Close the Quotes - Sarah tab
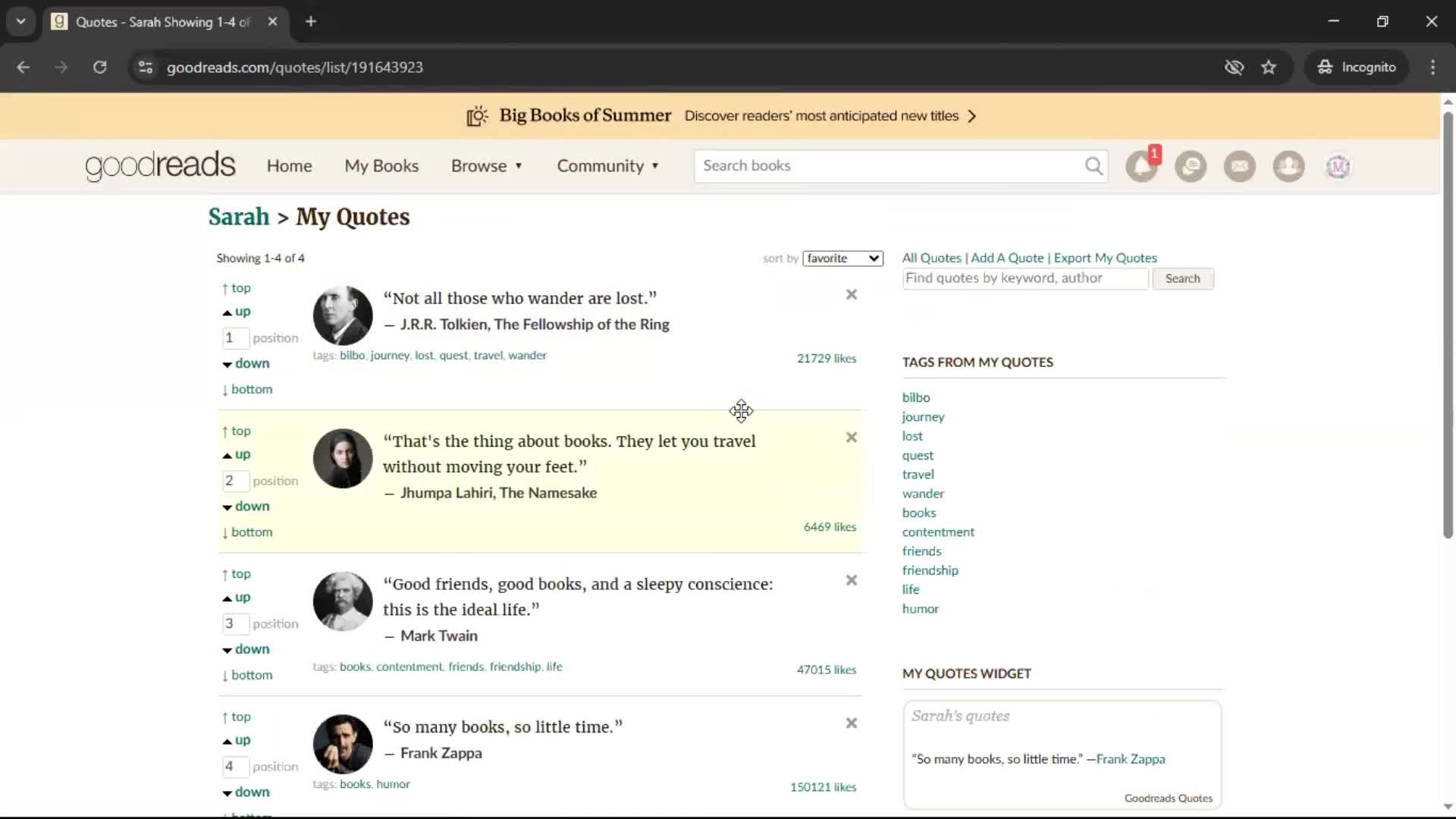The height and width of the screenshot is (819, 1456). [272, 22]
